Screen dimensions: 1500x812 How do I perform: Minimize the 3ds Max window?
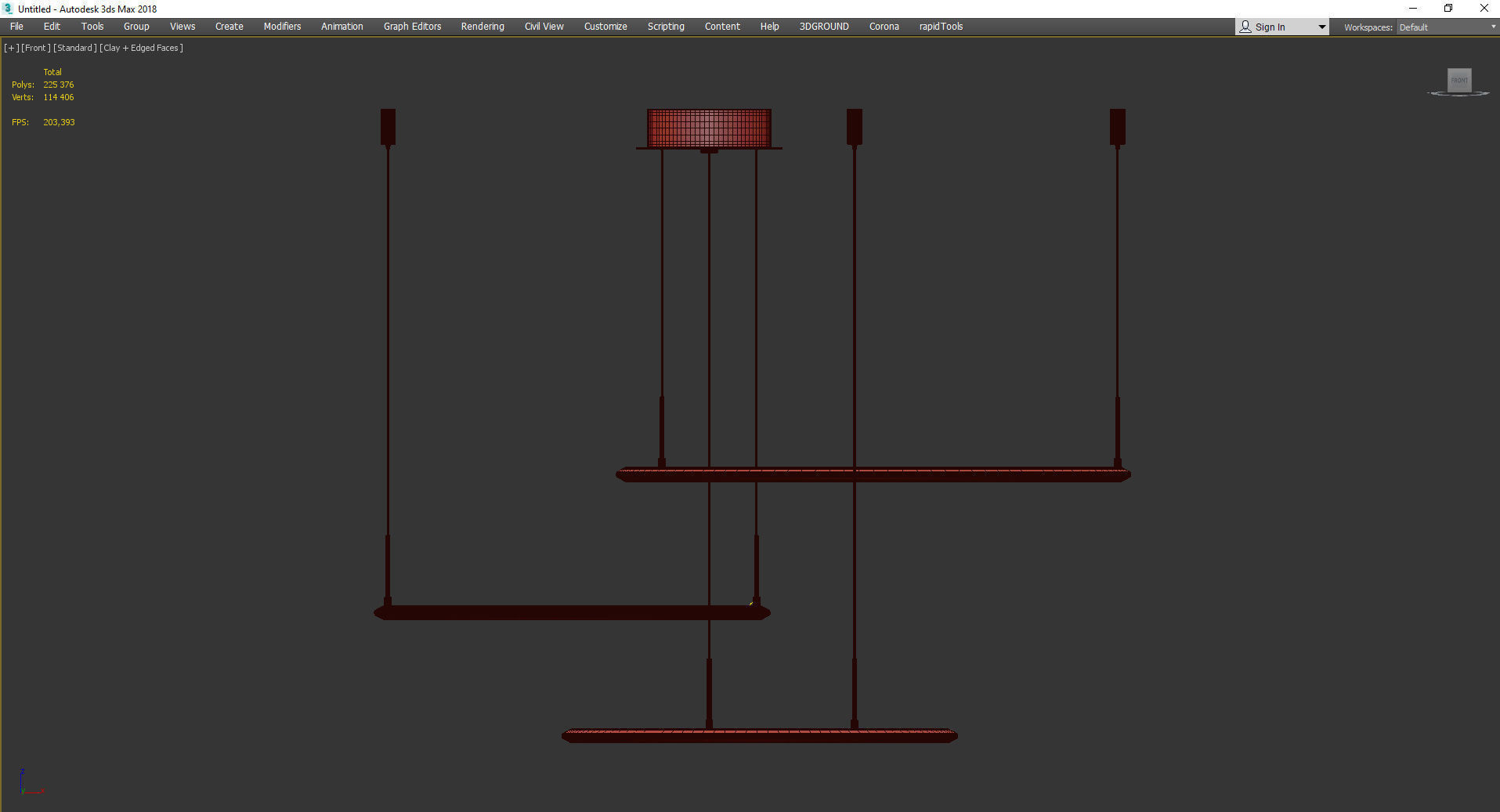pos(1413,9)
